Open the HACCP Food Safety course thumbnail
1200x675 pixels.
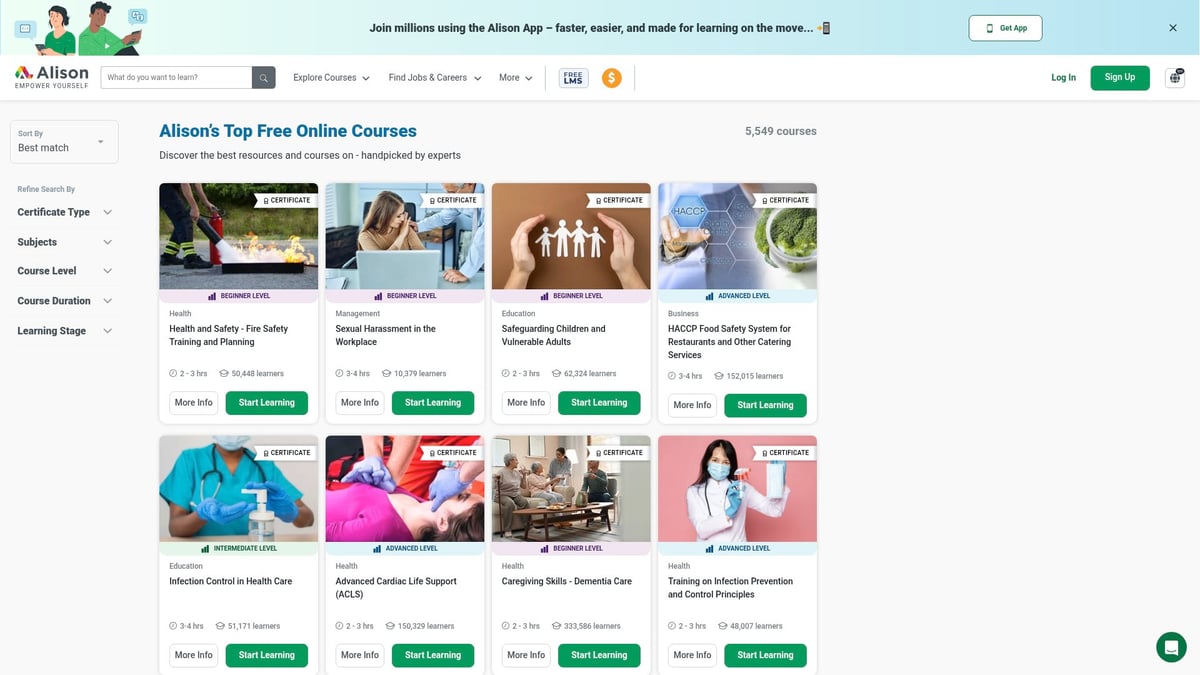click(x=737, y=236)
